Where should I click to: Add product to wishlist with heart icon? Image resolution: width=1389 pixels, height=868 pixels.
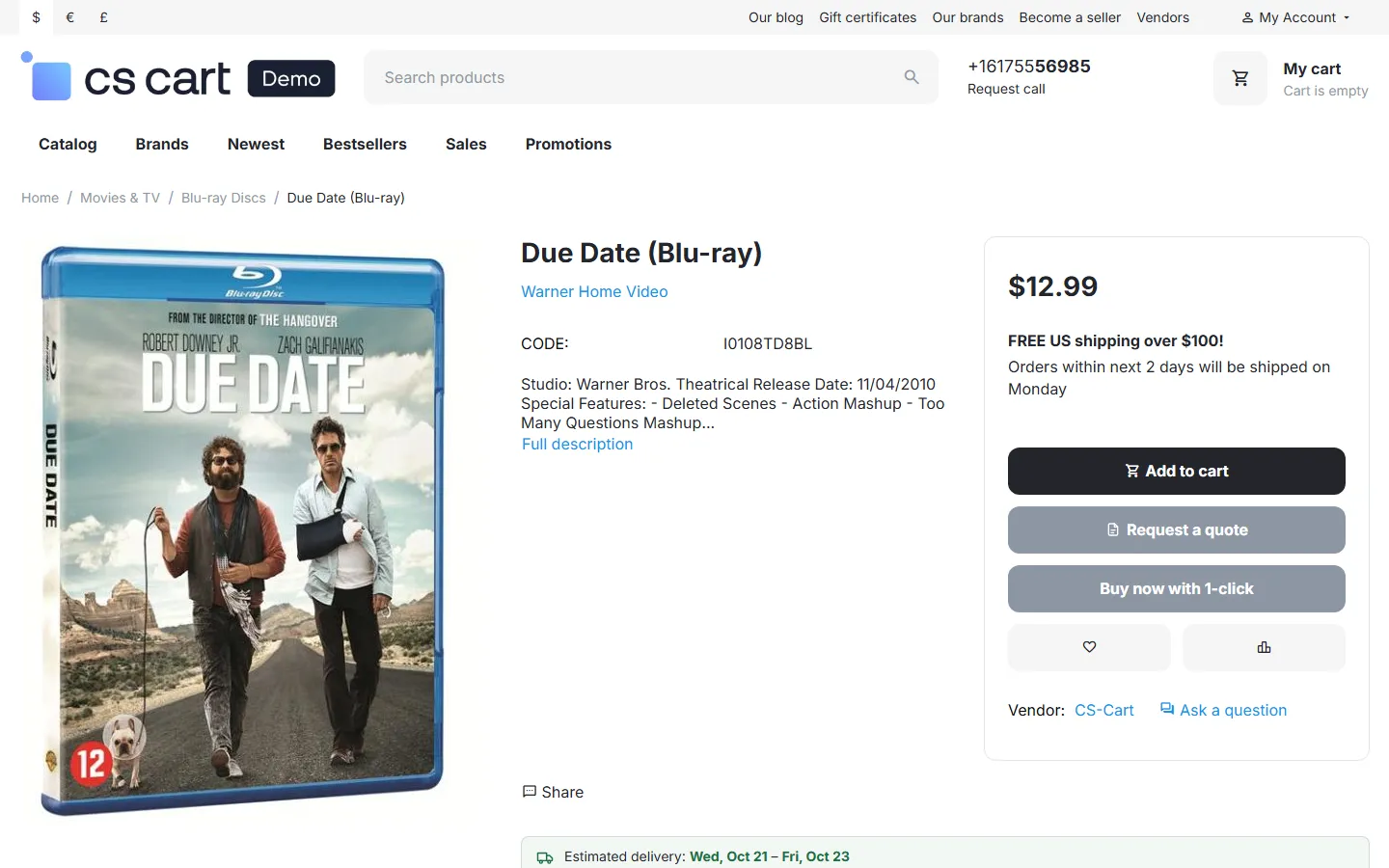(x=1089, y=647)
